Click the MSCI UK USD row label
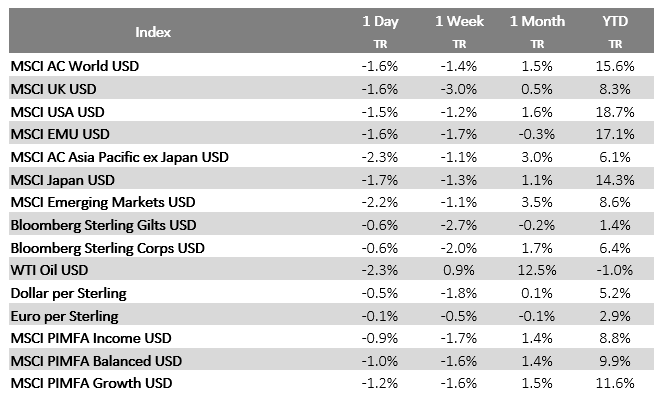660x403 pixels. [59, 88]
